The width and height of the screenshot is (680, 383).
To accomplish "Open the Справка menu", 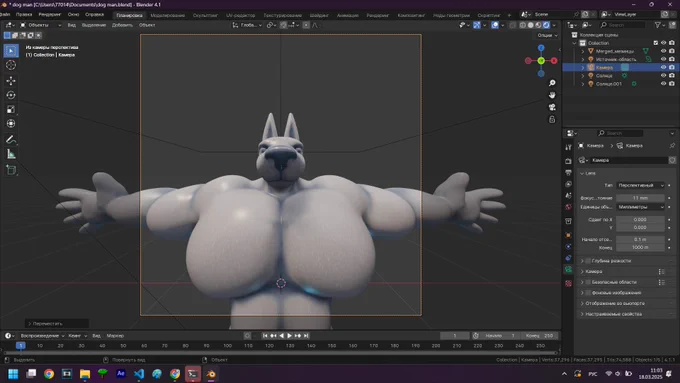I will (x=94, y=15).
